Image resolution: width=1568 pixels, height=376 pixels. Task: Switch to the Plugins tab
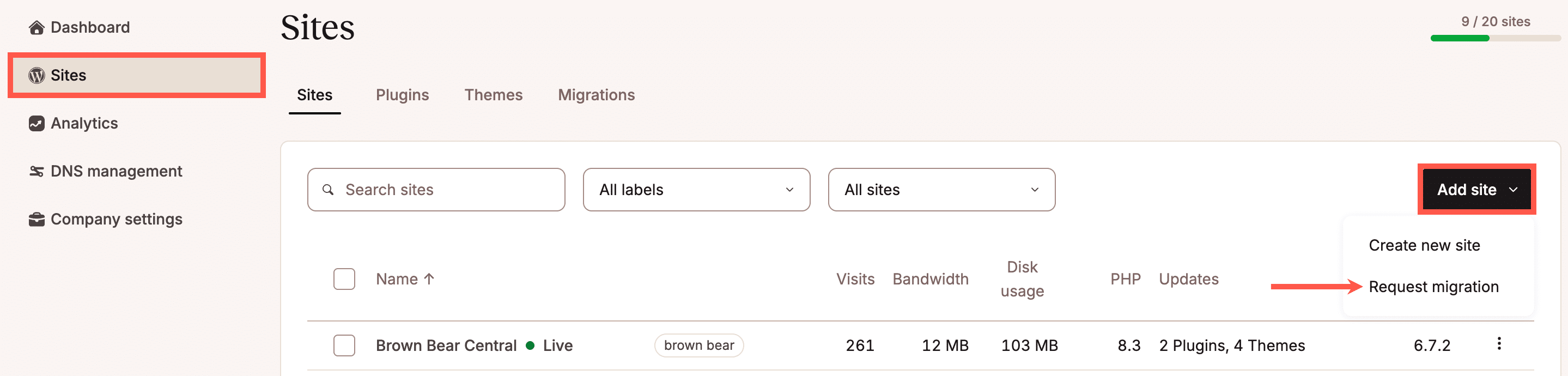(x=402, y=95)
